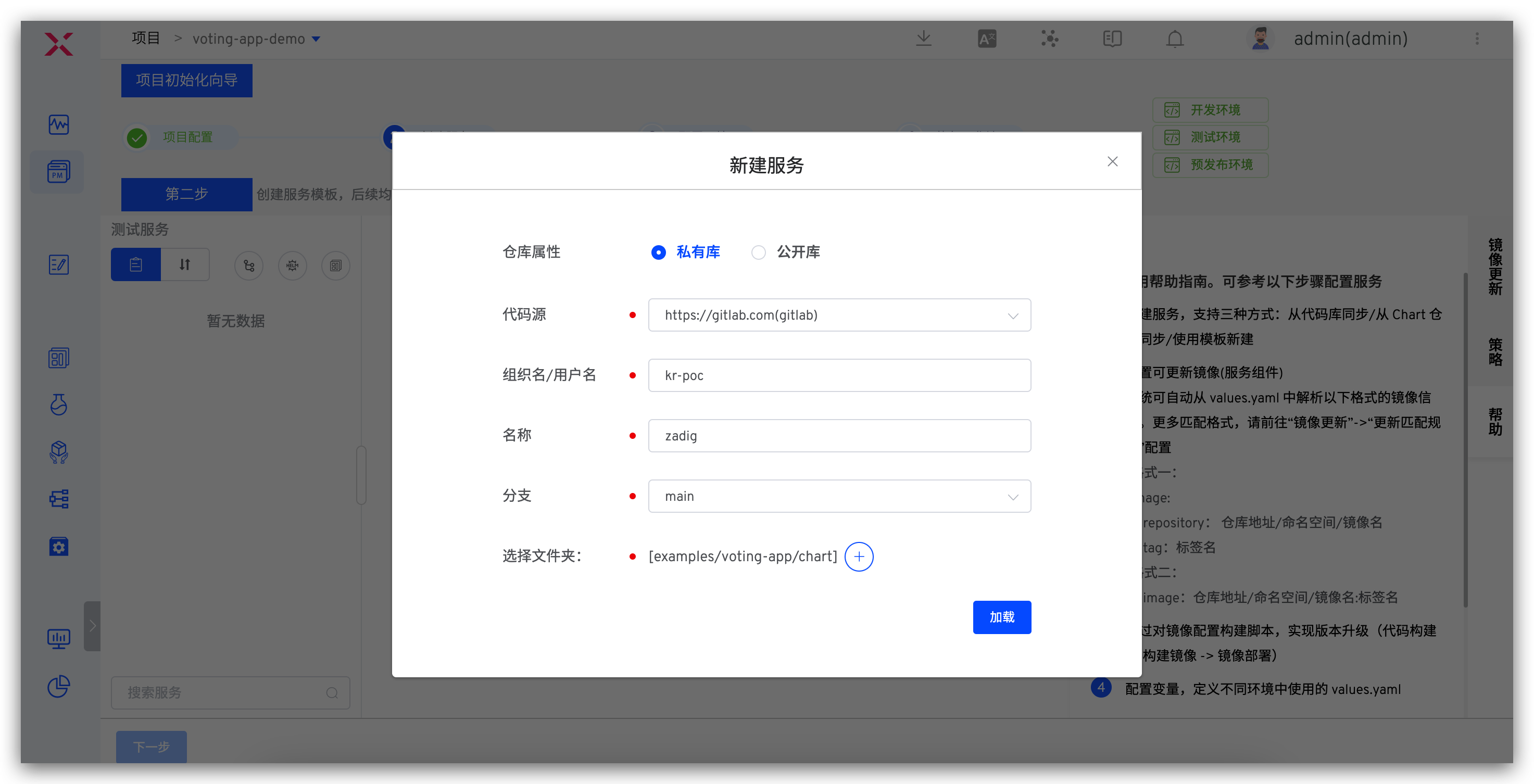Click the 组织名/用户名 kr-poc input field
1534x784 pixels.
click(x=839, y=376)
